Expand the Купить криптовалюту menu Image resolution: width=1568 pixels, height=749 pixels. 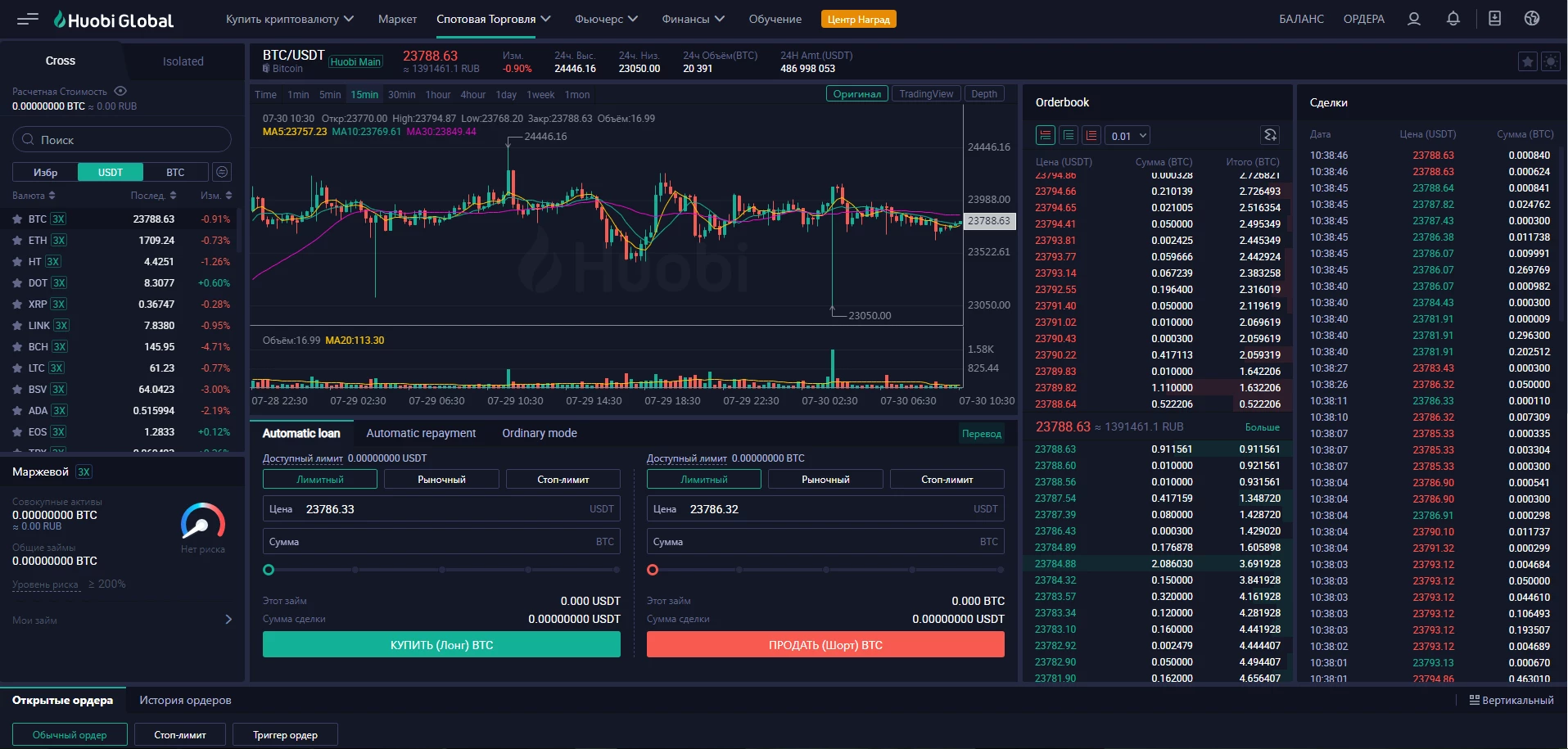(x=290, y=19)
